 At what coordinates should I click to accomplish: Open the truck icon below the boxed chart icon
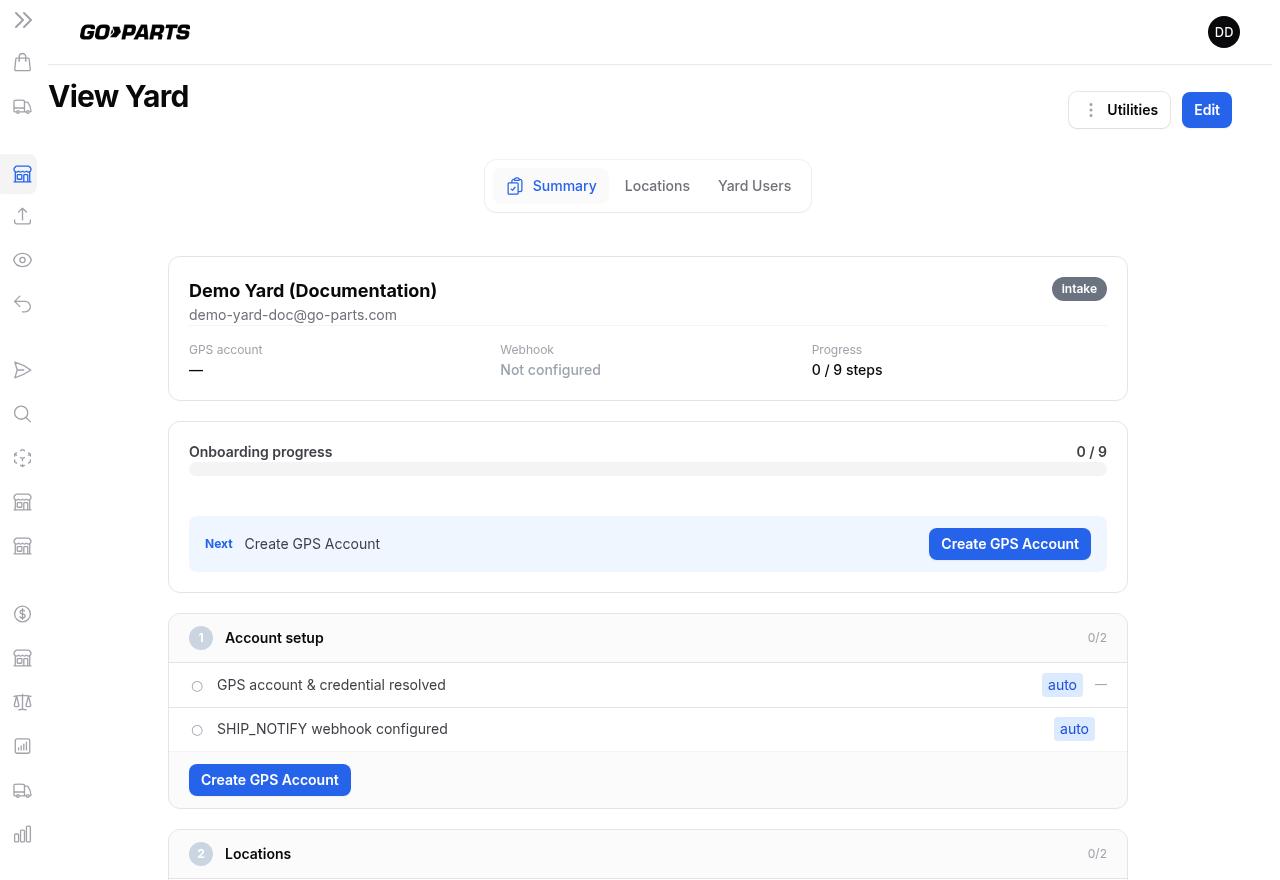click(x=22, y=791)
